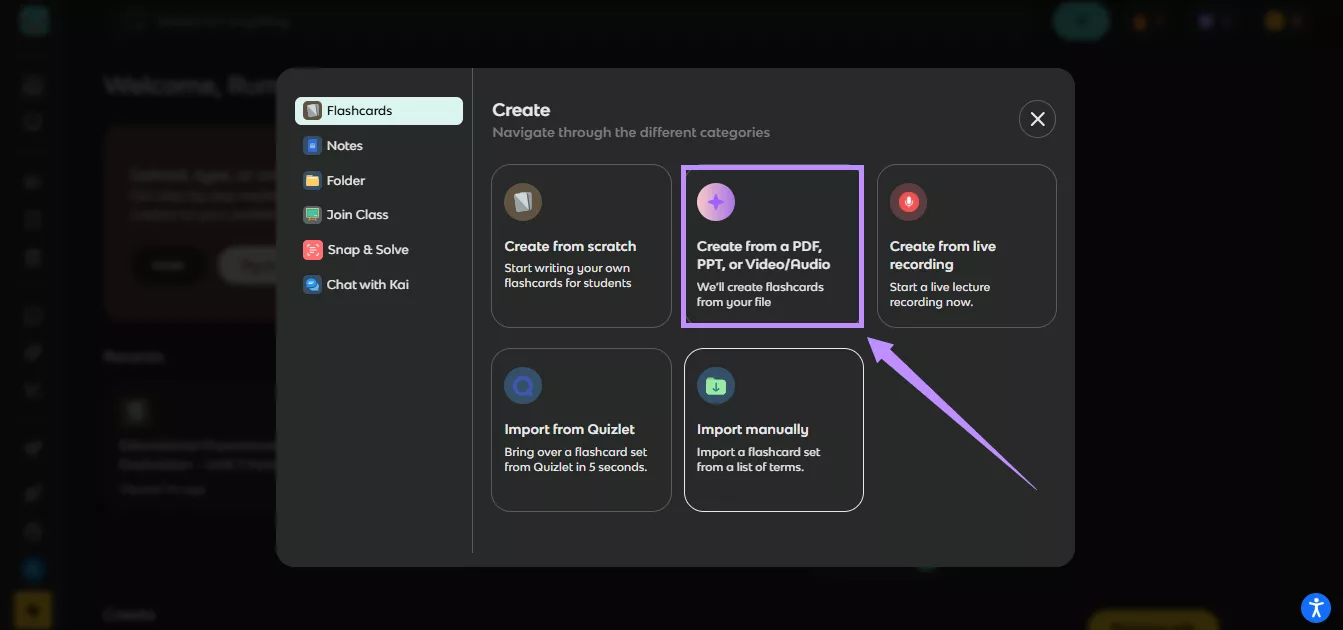Switch to the Folder category
1343x630 pixels.
pyautogui.click(x=344, y=180)
